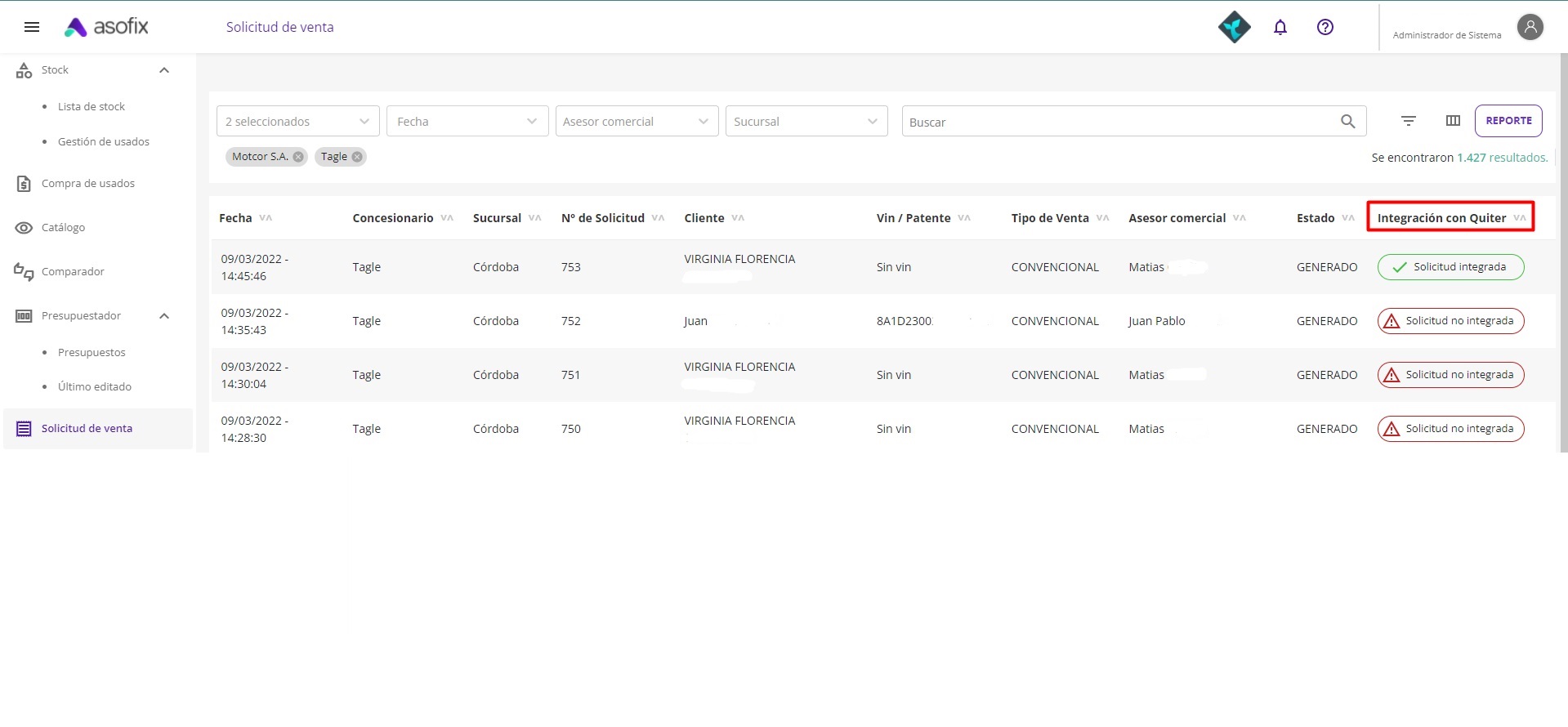Sort by Vin / Patente arrows

(964, 218)
